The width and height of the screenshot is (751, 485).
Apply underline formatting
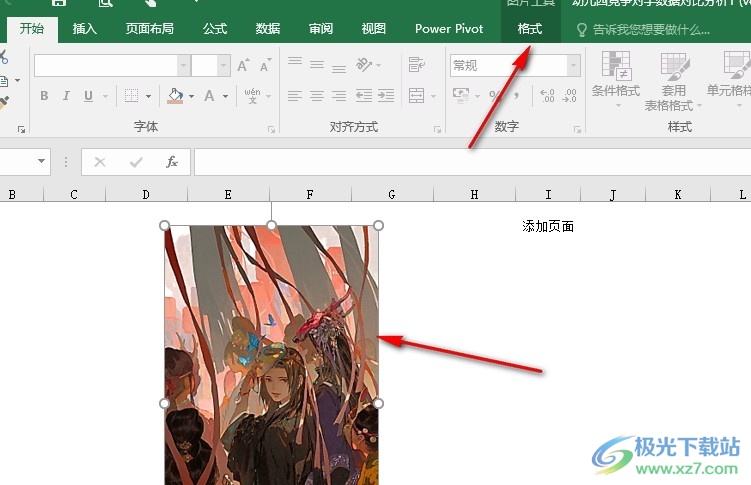(x=88, y=96)
